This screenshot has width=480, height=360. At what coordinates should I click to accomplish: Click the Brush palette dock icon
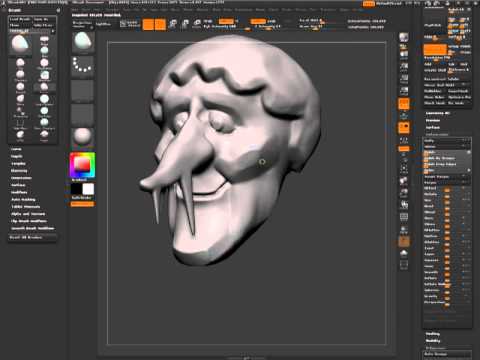[58, 10]
